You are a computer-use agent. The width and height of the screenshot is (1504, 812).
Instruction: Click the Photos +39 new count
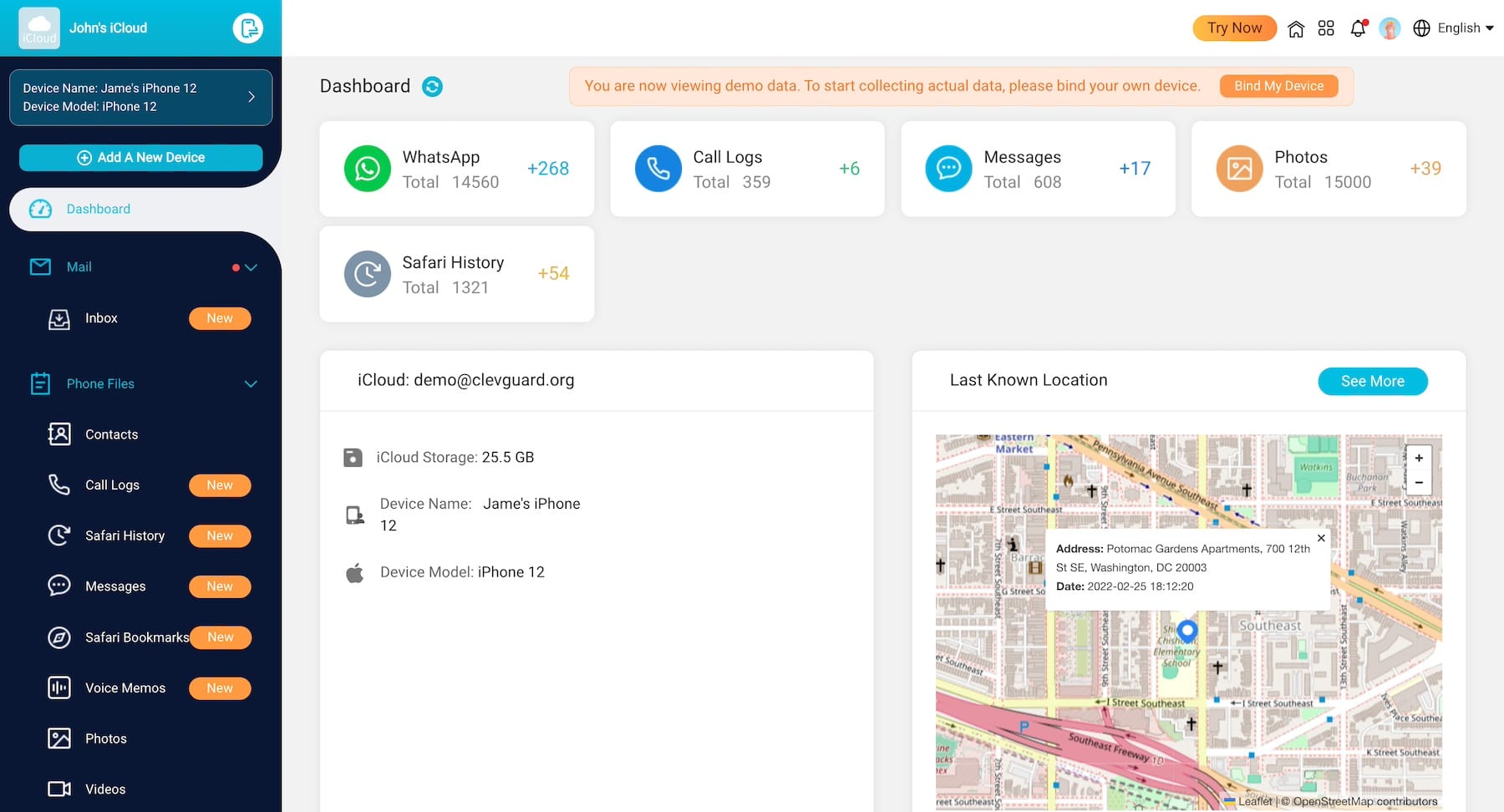1425,169
